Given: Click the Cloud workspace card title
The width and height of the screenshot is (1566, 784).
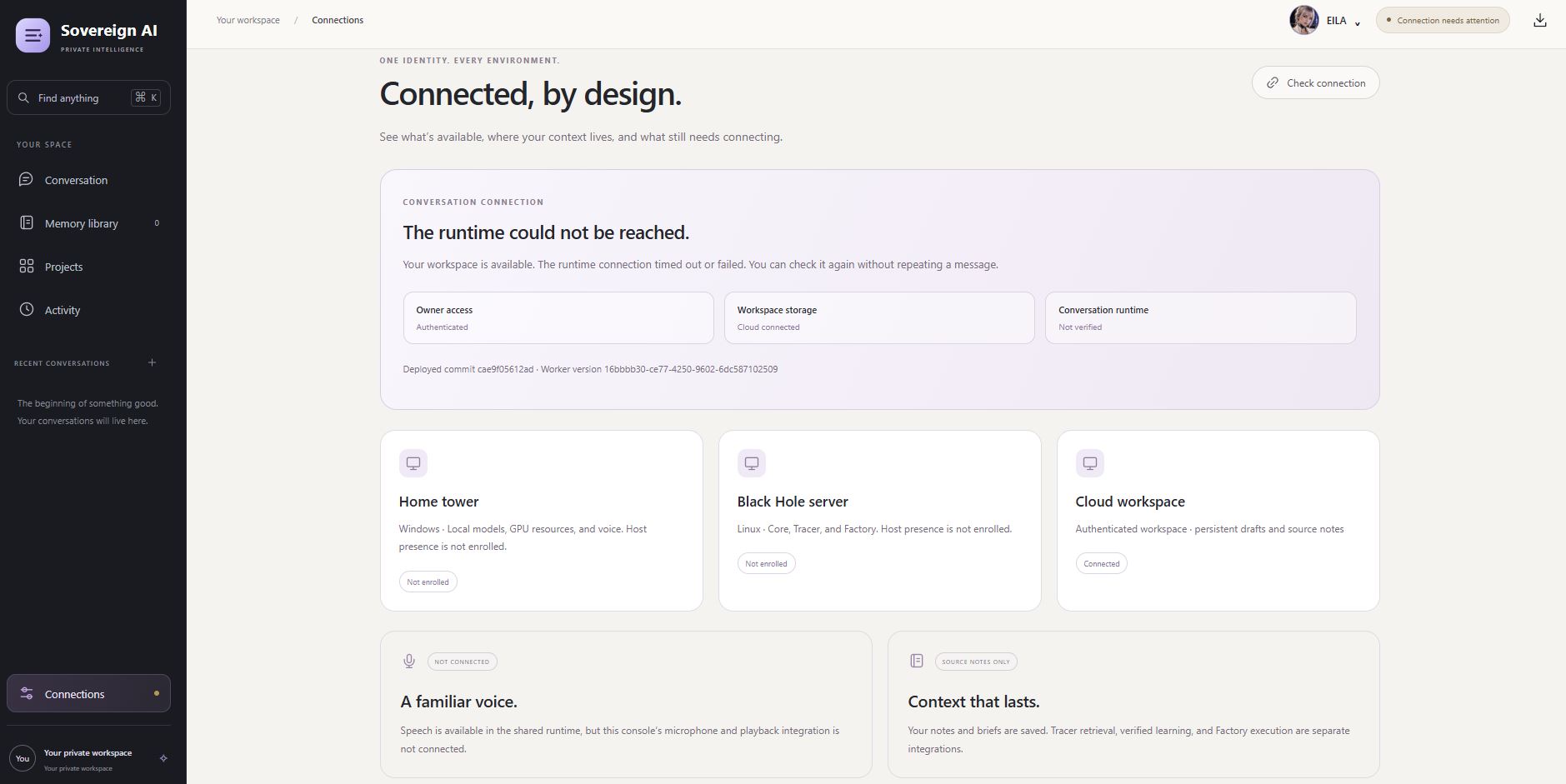Looking at the screenshot, I should (1130, 502).
